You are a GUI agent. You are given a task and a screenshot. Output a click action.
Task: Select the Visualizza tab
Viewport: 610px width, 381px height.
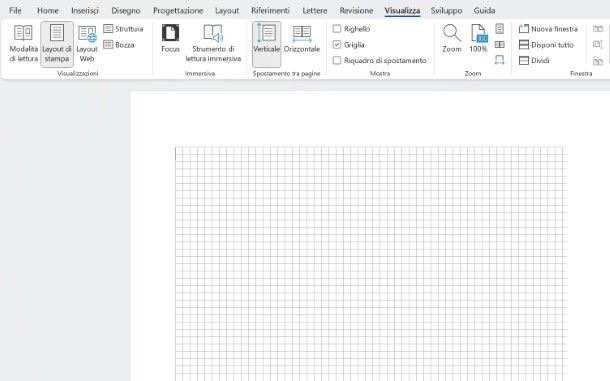tap(402, 11)
